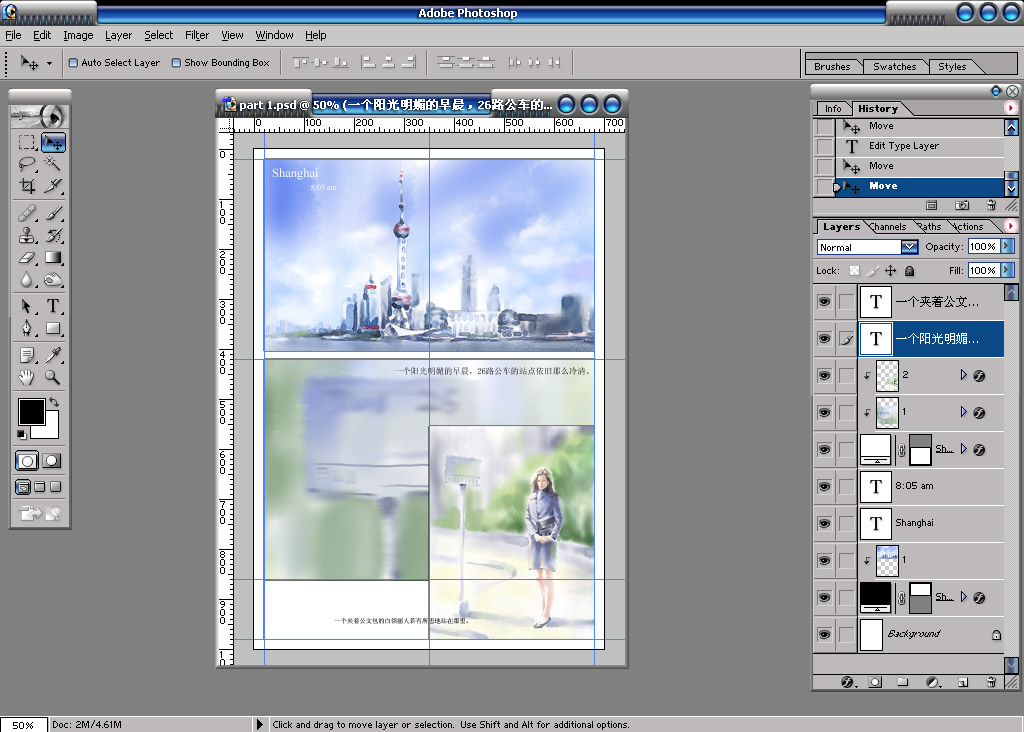The image size is (1024, 732).
Task: Create new layer from Layers panel
Action: tap(963, 682)
